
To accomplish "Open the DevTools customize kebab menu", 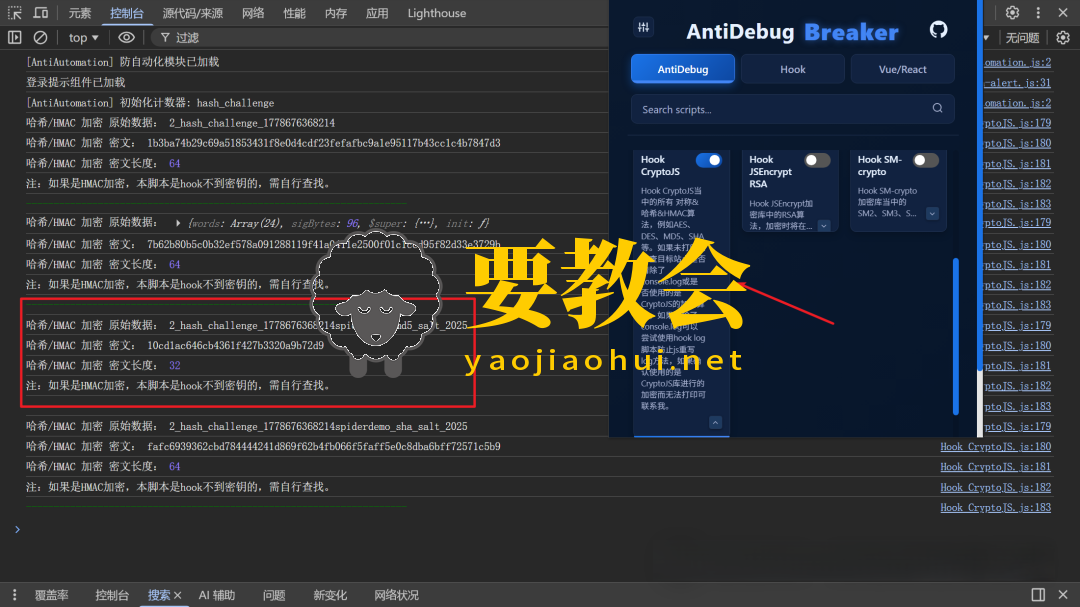I will pyautogui.click(x=1038, y=13).
